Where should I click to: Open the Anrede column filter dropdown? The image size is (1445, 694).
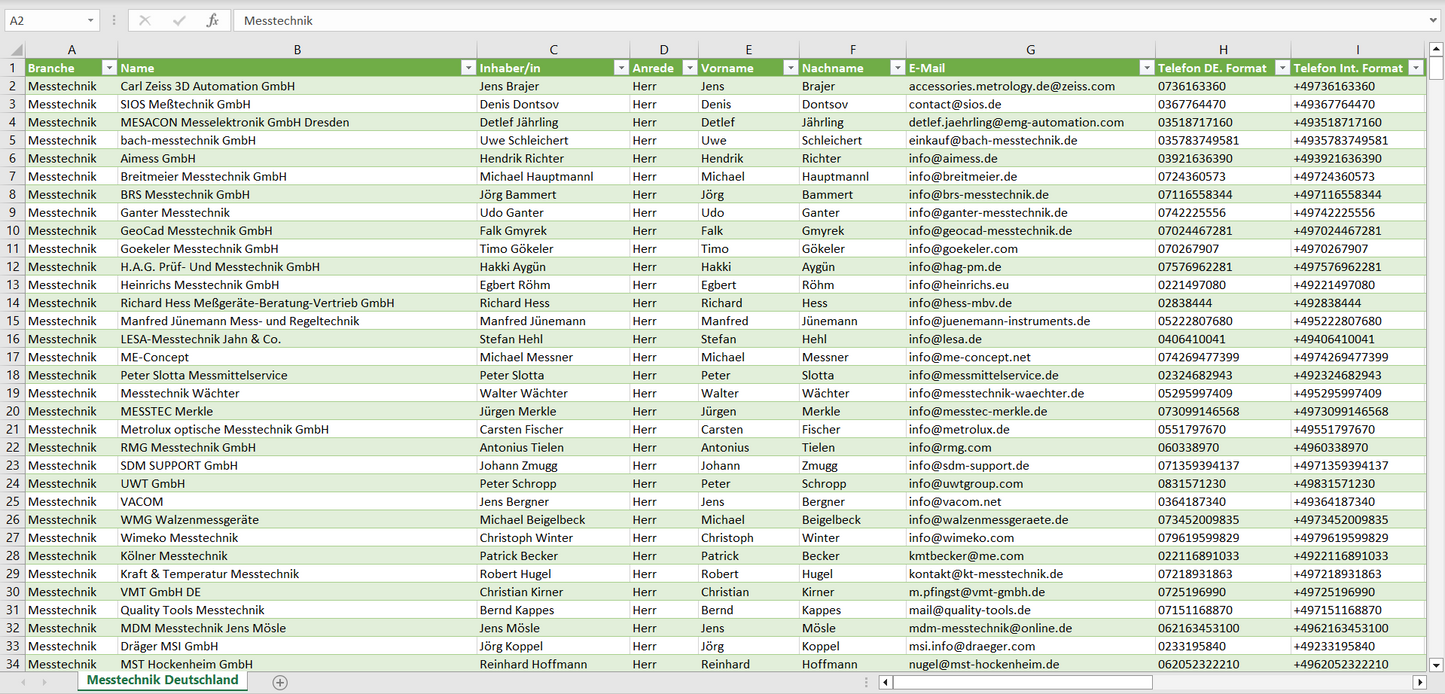coord(688,68)
